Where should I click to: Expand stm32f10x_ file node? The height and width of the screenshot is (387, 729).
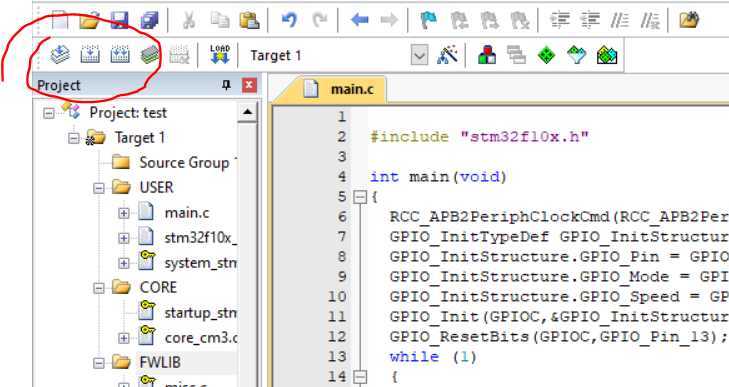click(124, 238)
